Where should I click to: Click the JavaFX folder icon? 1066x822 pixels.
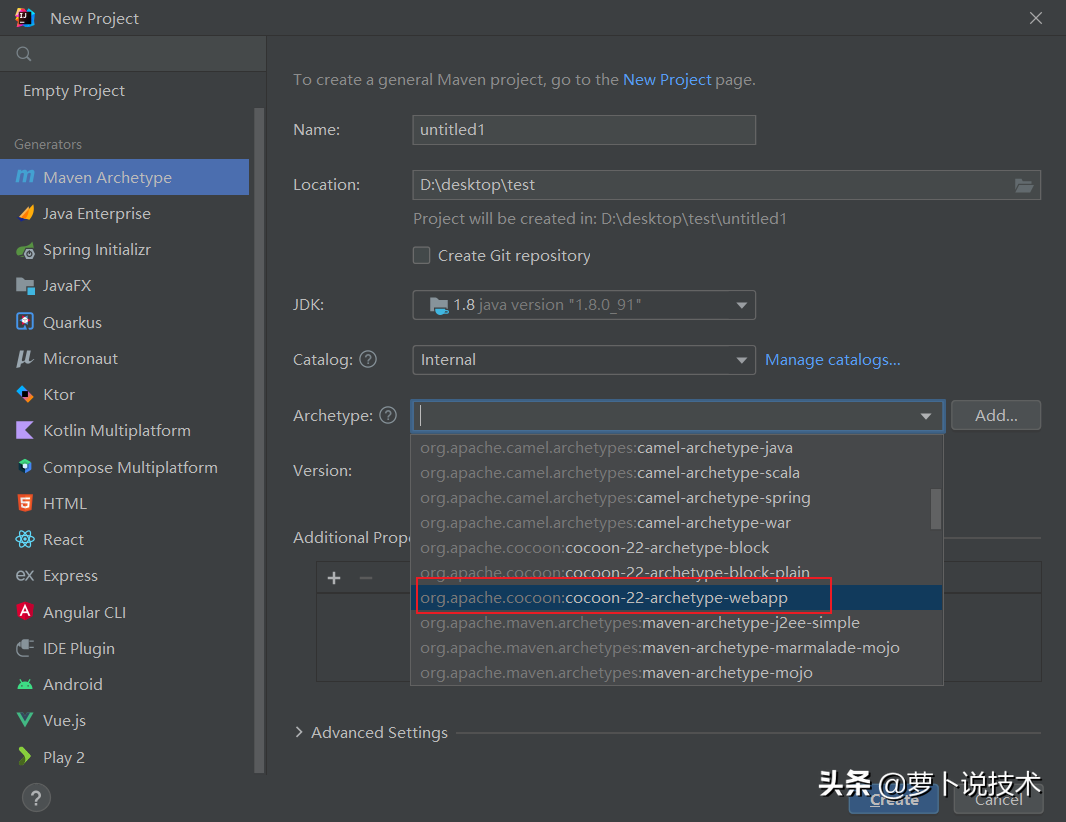25,286
